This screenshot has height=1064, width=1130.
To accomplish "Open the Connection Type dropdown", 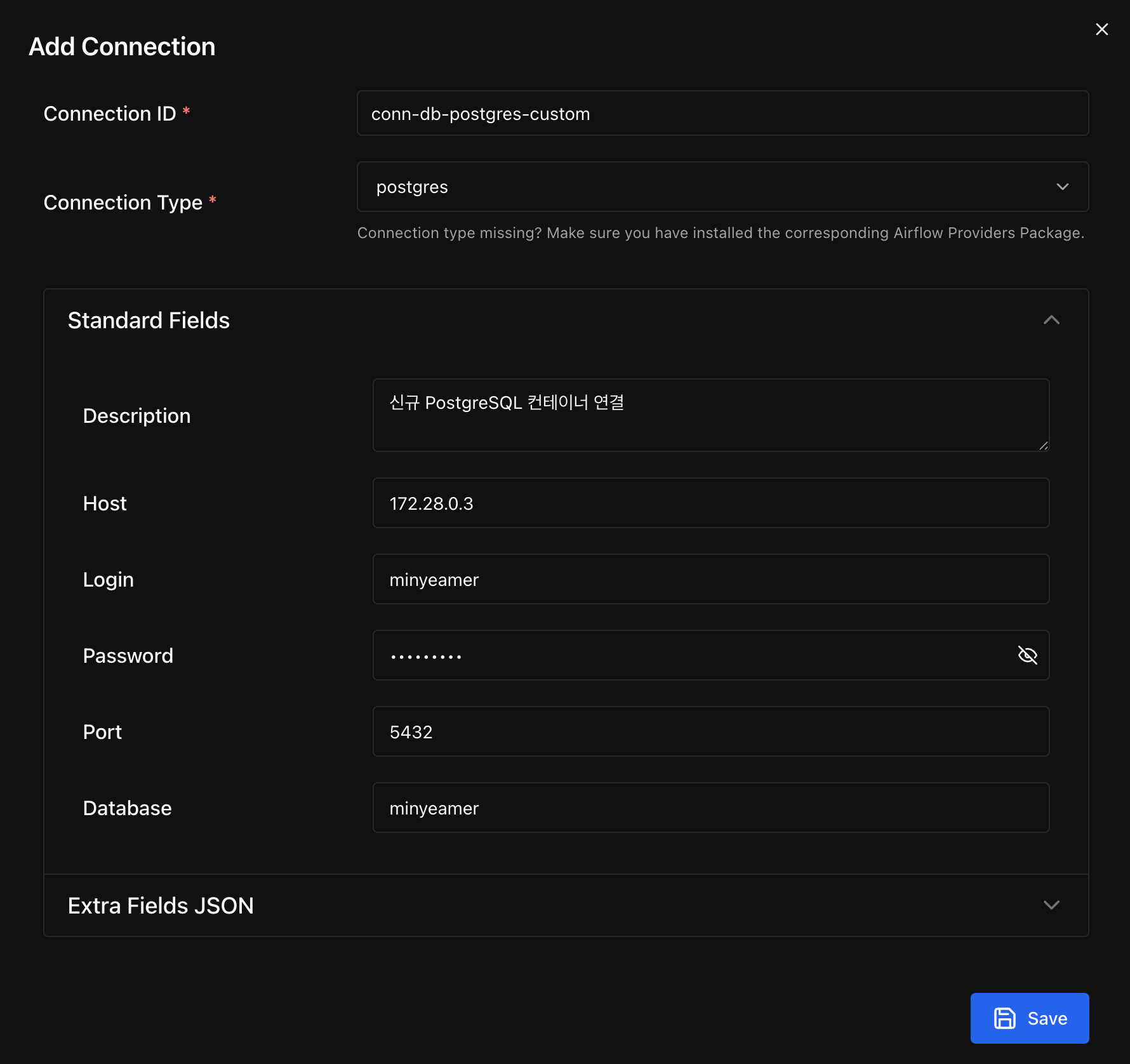I will click(722, 187).
